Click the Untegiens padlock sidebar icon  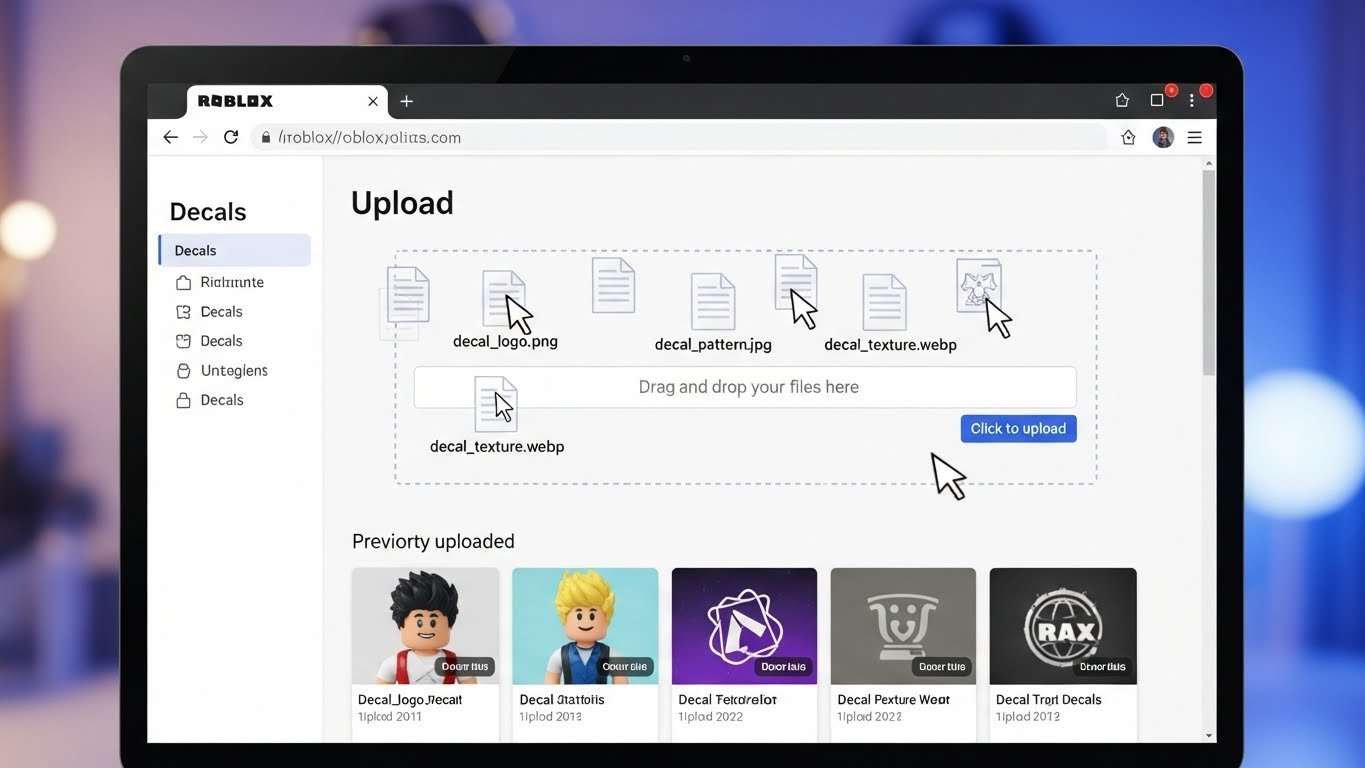(183, 370)
